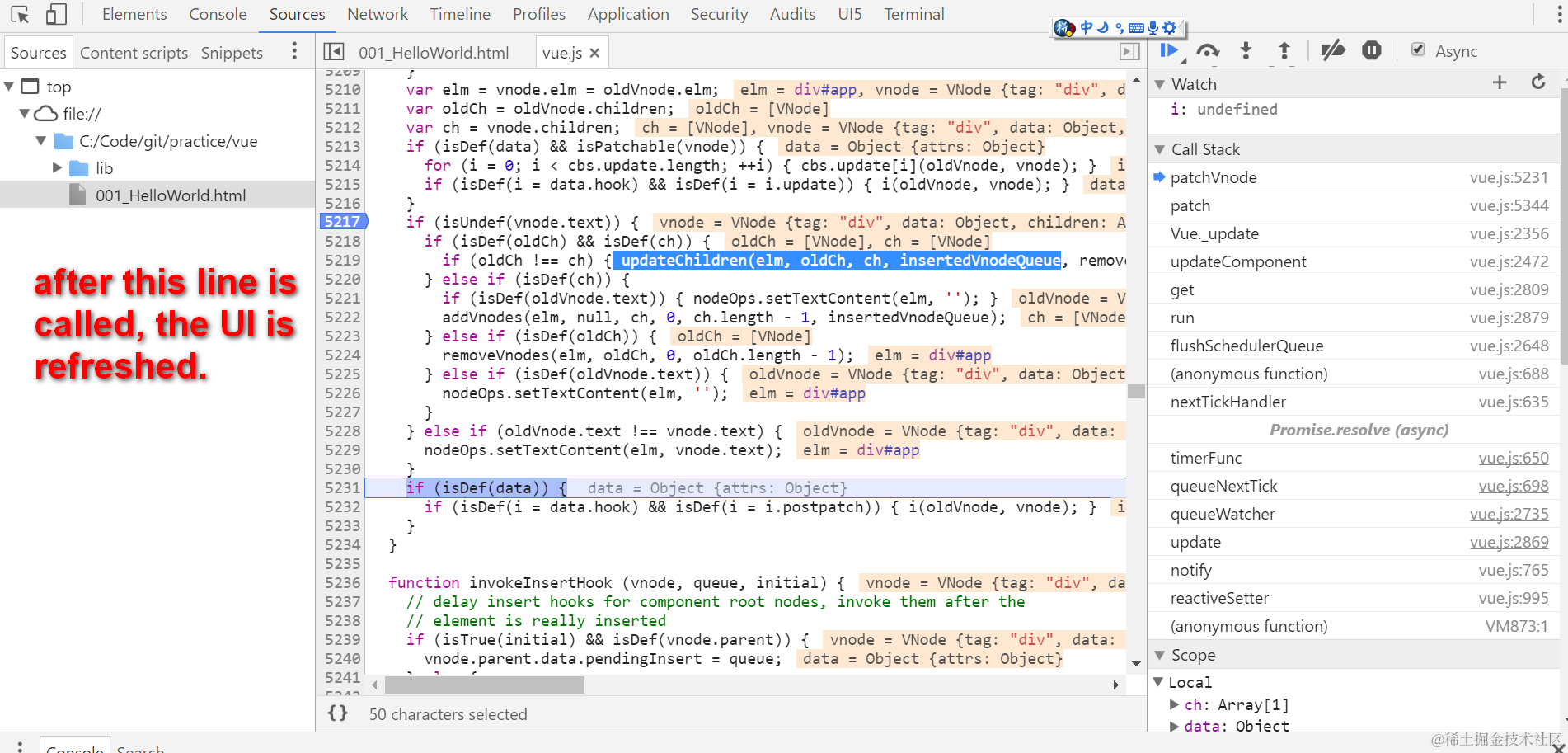Open the VM873:1 source link
The width and height of the screenshot is (1568, 753).
point(1517,626)
